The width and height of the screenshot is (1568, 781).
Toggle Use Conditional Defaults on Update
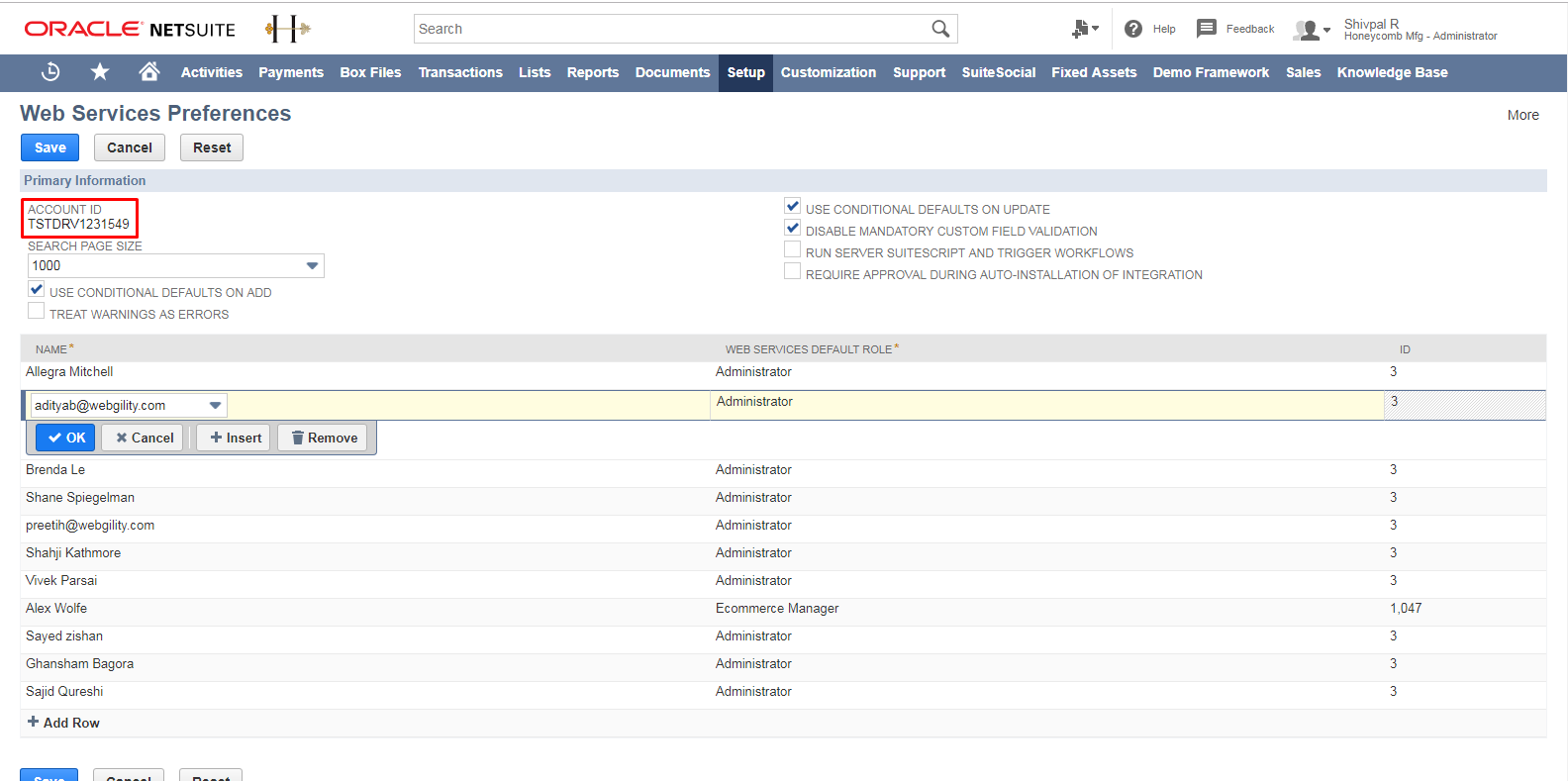[792, 206]
